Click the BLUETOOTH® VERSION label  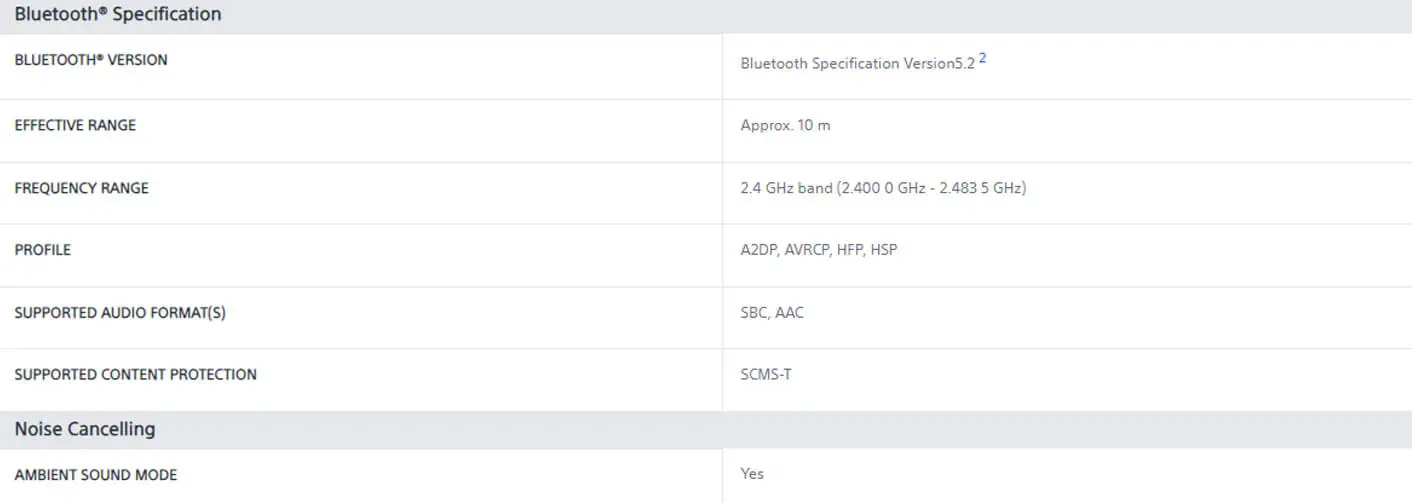[91, 60]
